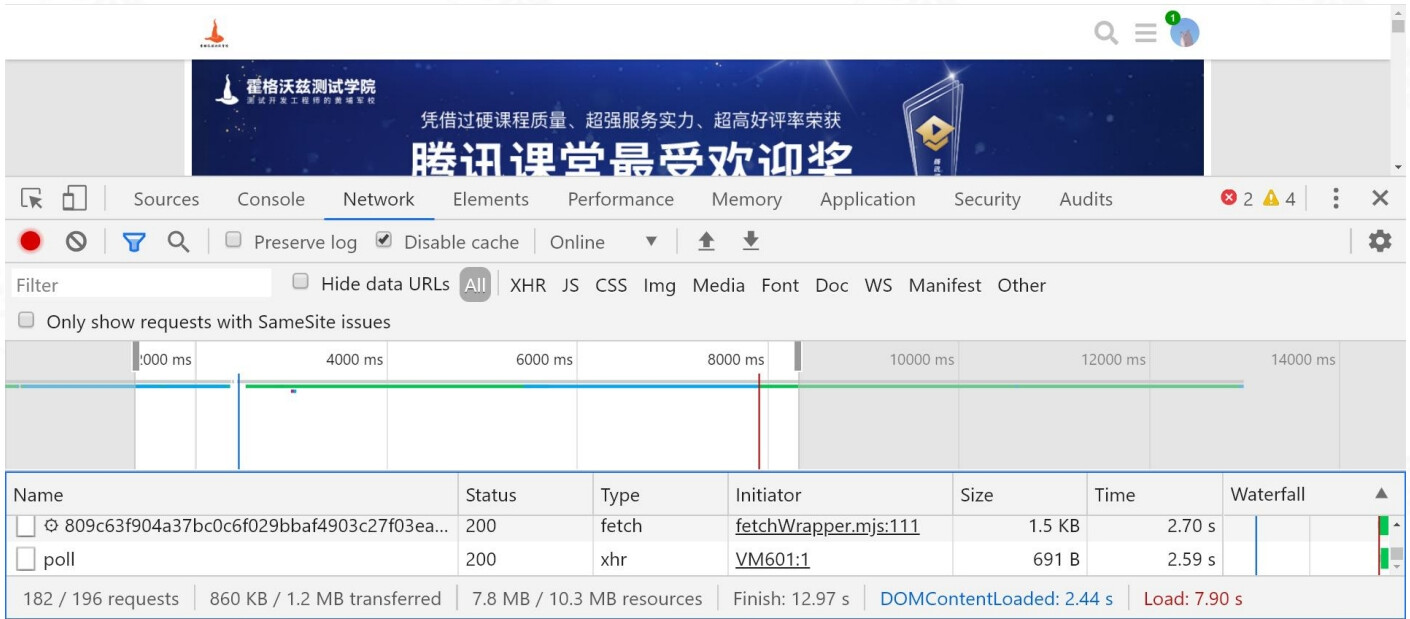This screenshot has height=619, width=1410.
Task: Filter requests by XHR
Action: (x=528, y=285)
